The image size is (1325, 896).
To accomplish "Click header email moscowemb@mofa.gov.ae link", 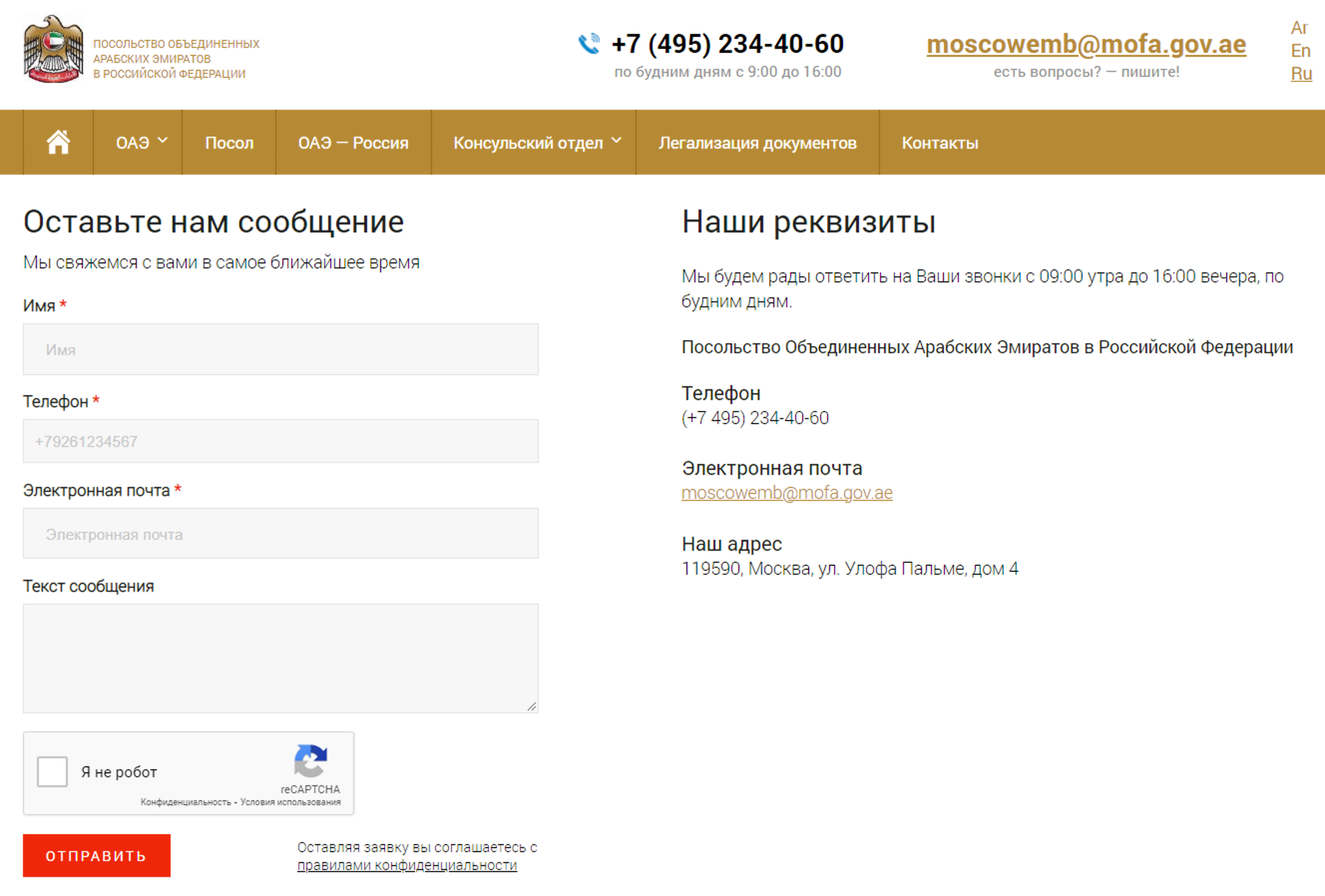I will click(1086, 44).
